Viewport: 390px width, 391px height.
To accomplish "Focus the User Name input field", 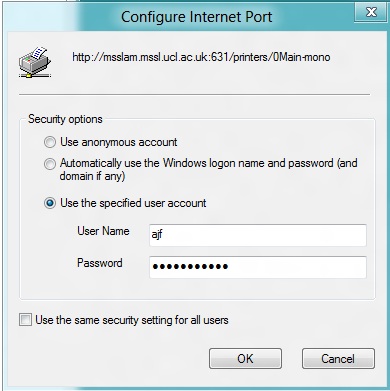I will (x=258, y=235).
